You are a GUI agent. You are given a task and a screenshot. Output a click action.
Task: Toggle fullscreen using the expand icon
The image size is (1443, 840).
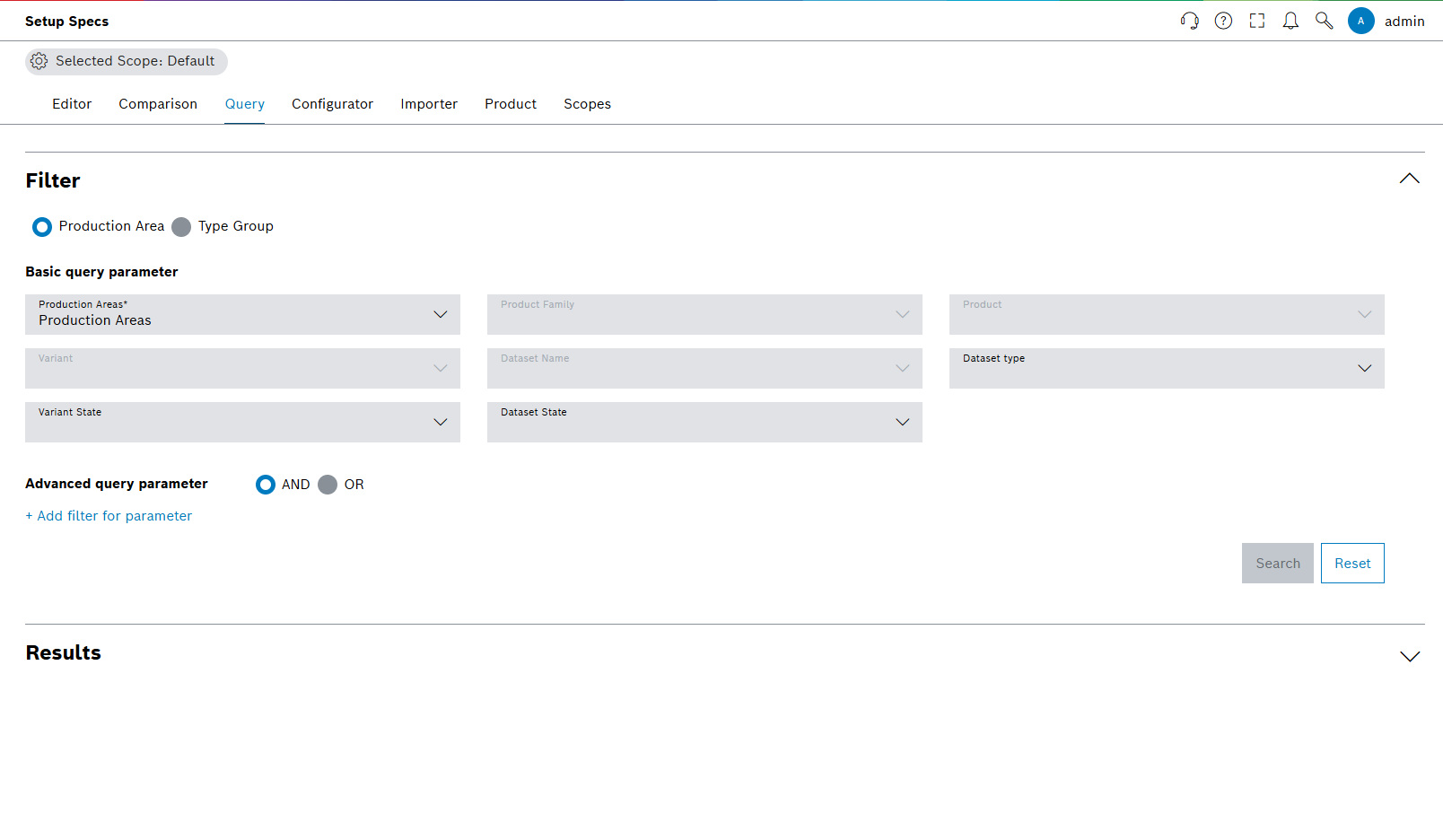[1256, 20]
